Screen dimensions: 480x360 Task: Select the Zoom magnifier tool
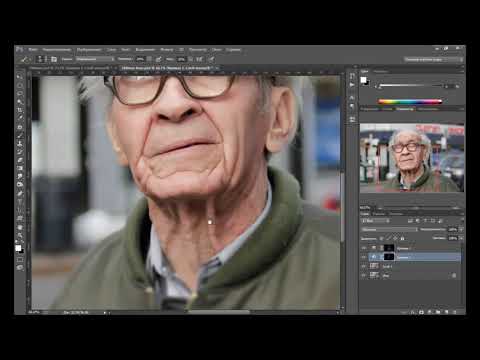[x=20, y=236]
